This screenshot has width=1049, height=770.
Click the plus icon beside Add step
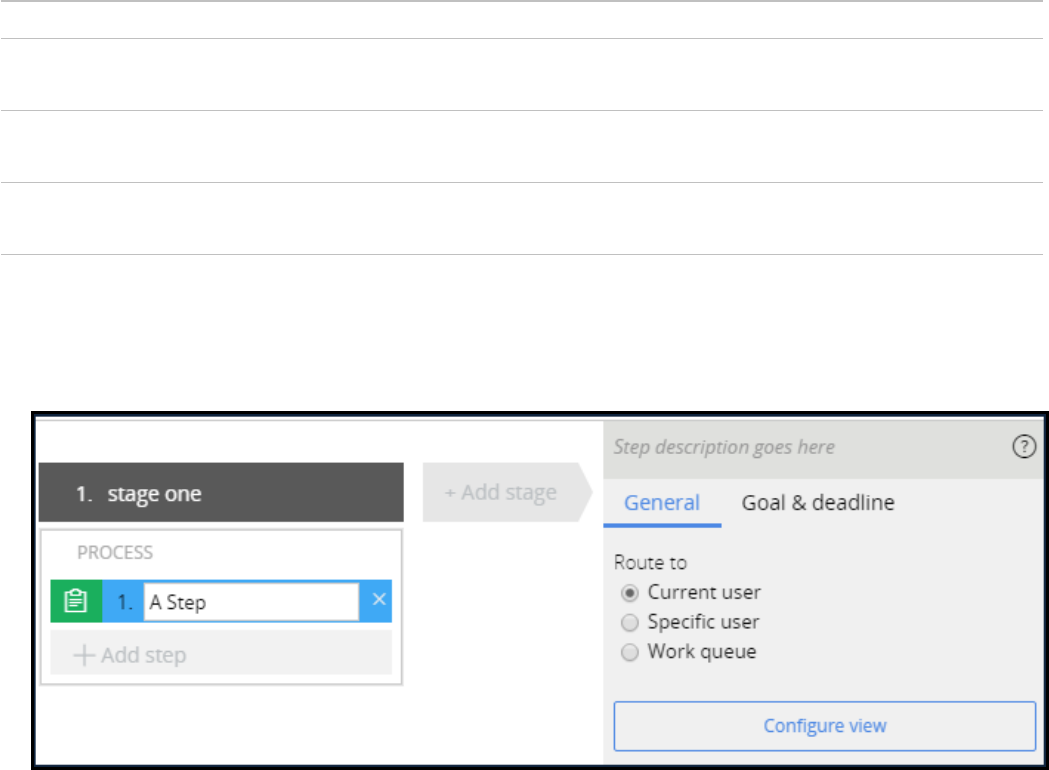coord(85,656)
